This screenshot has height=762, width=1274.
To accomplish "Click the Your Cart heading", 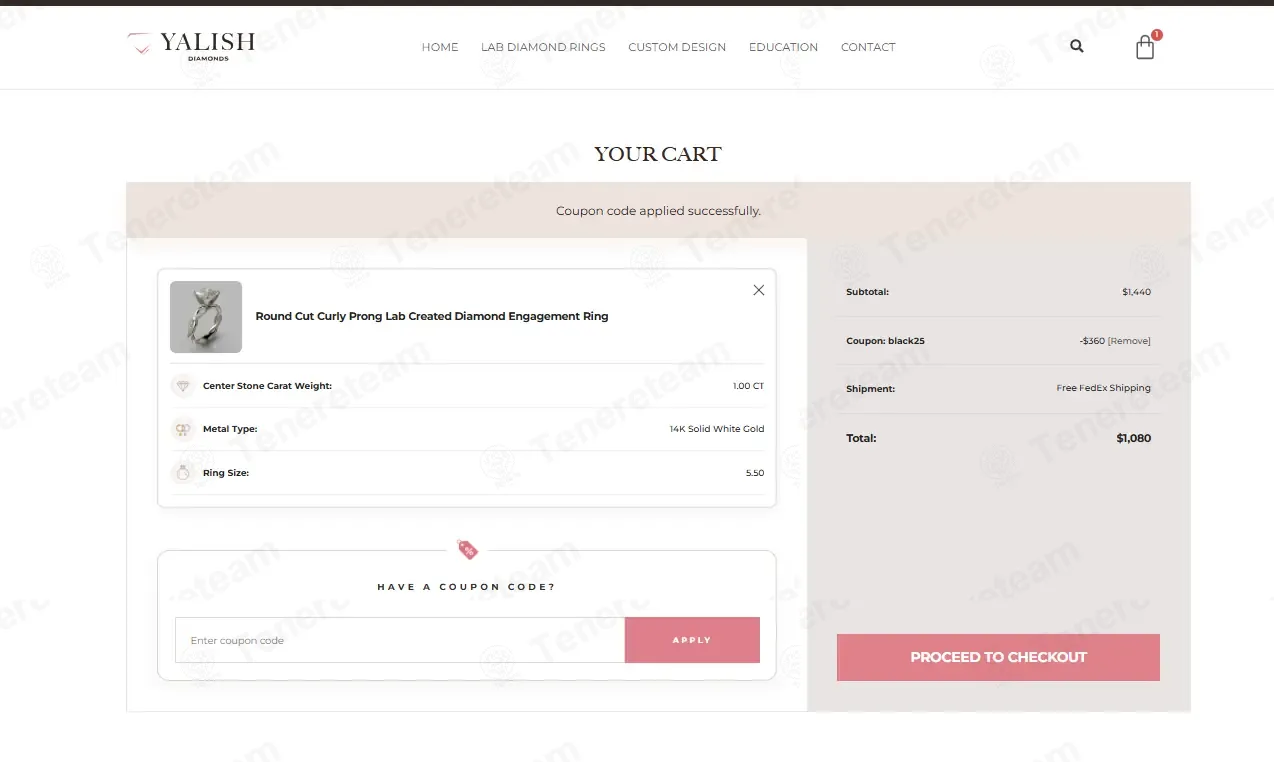I will coord(658,154).
